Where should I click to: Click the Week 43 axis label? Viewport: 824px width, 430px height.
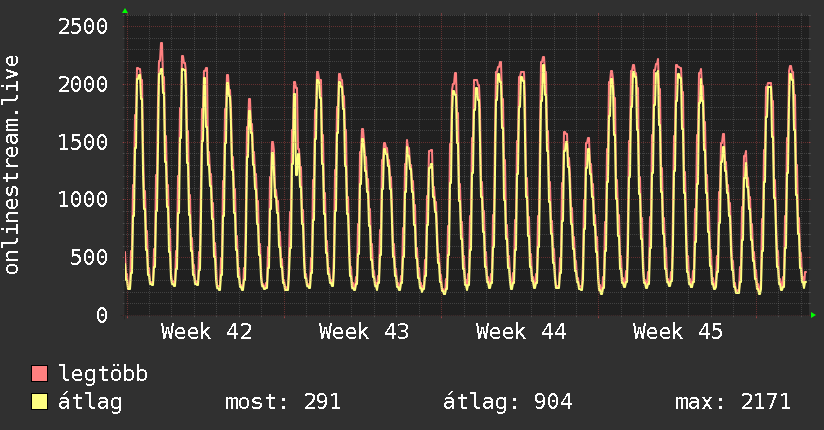(364, 332)
